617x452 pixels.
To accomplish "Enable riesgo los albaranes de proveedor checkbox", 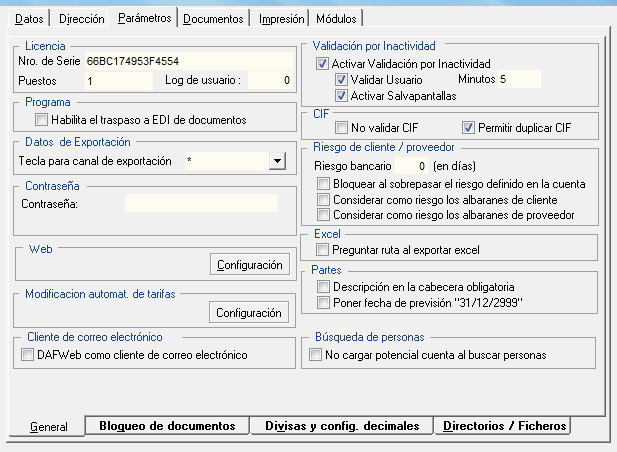I will click(x=323, y=215).
